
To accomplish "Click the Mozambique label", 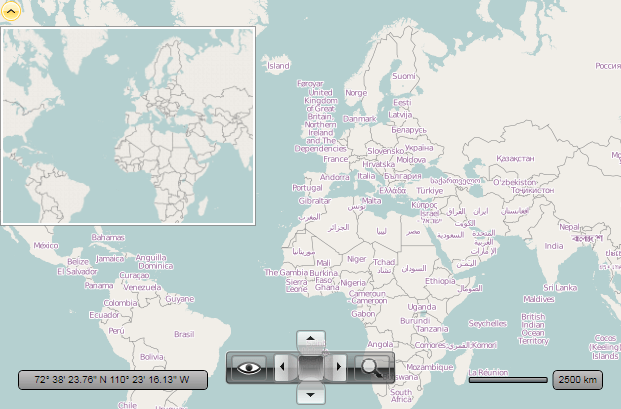I will pos(430,367).
